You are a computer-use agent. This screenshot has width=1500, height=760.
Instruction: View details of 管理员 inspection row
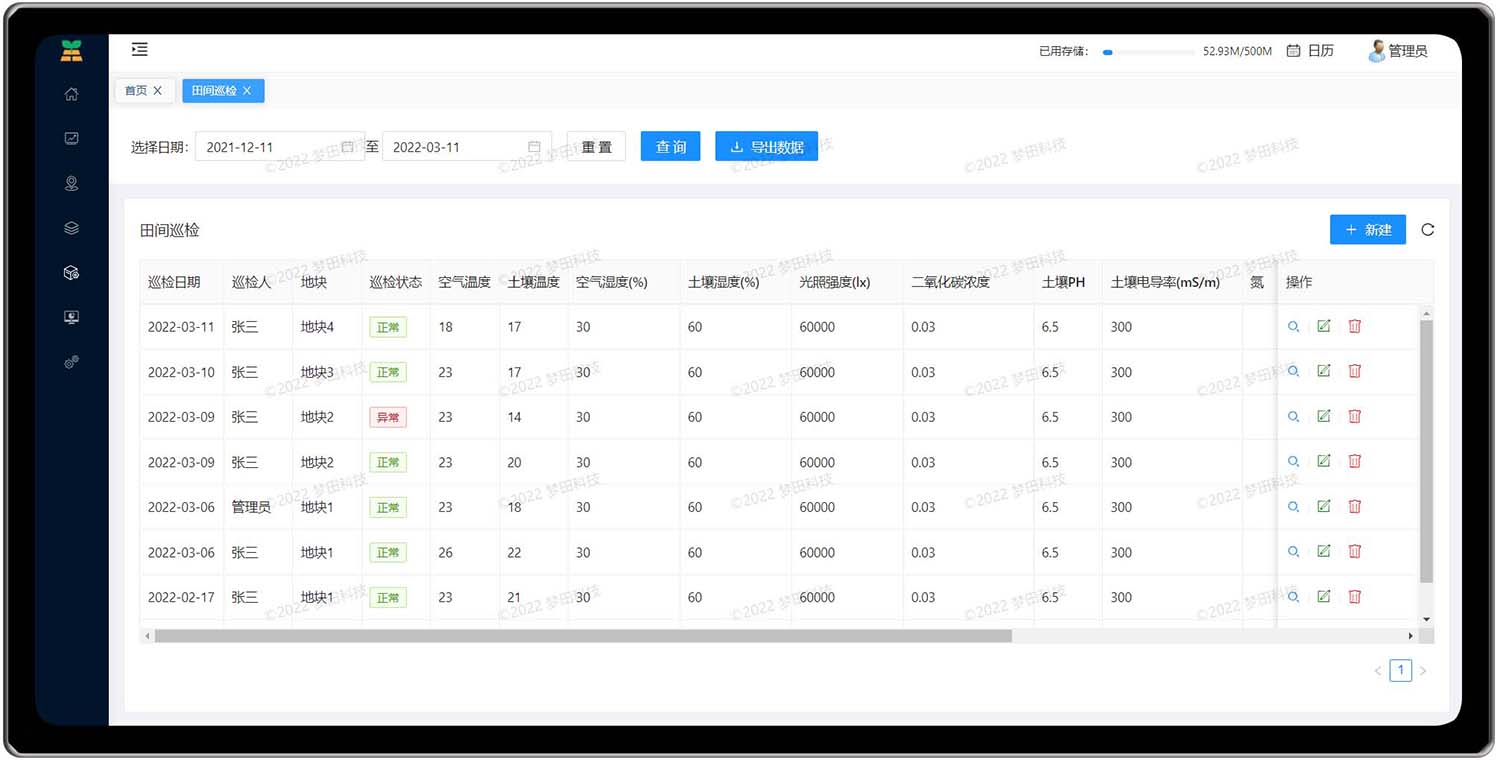tap(1293, 506)
